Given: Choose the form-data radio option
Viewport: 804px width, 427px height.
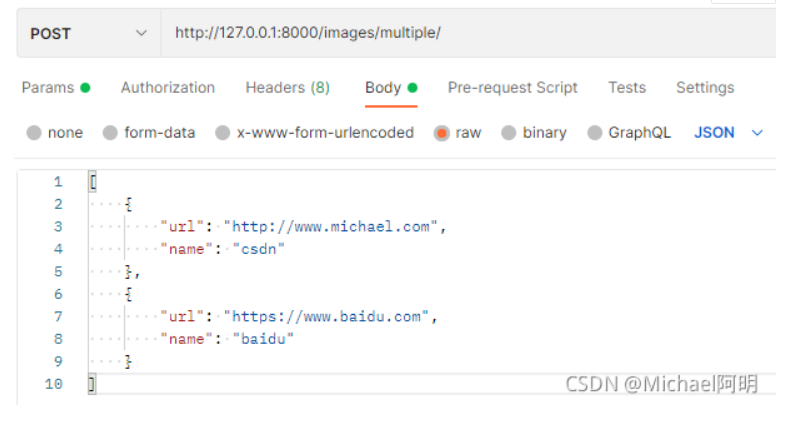Looking at the screenshot, I should click(x=111, y=133).
